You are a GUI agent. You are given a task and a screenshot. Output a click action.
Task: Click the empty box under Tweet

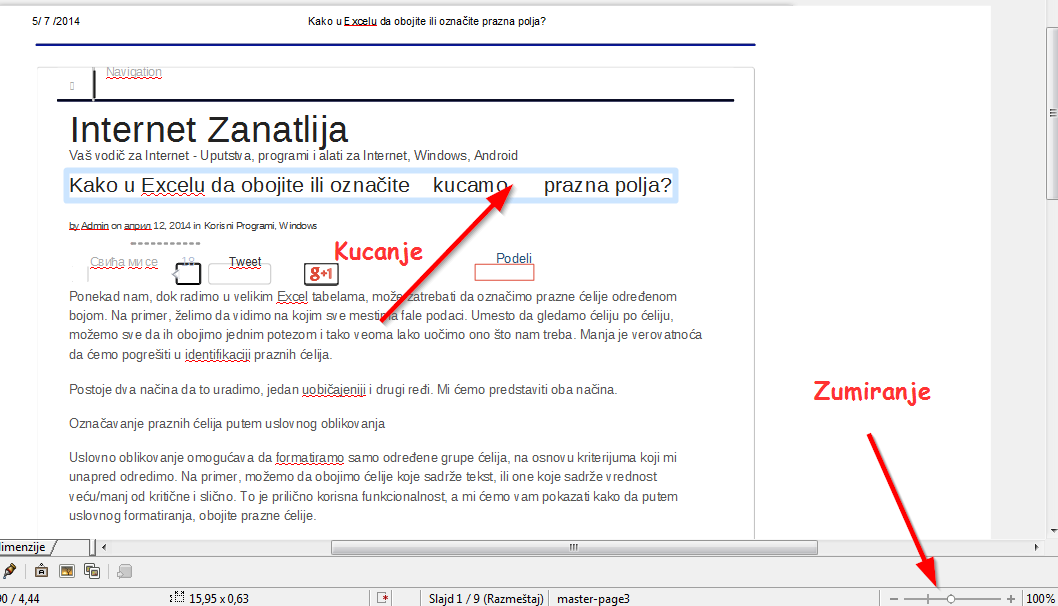pyautogui.click(x=240, y=274)
